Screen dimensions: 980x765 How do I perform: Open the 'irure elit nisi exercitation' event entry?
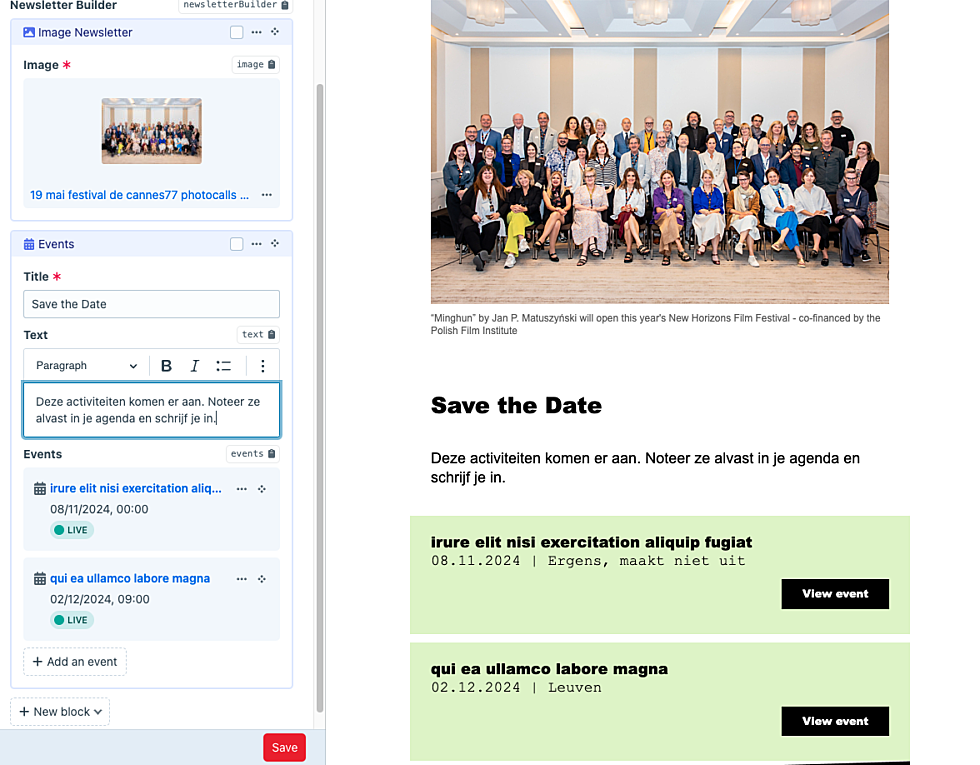[136, 489]
